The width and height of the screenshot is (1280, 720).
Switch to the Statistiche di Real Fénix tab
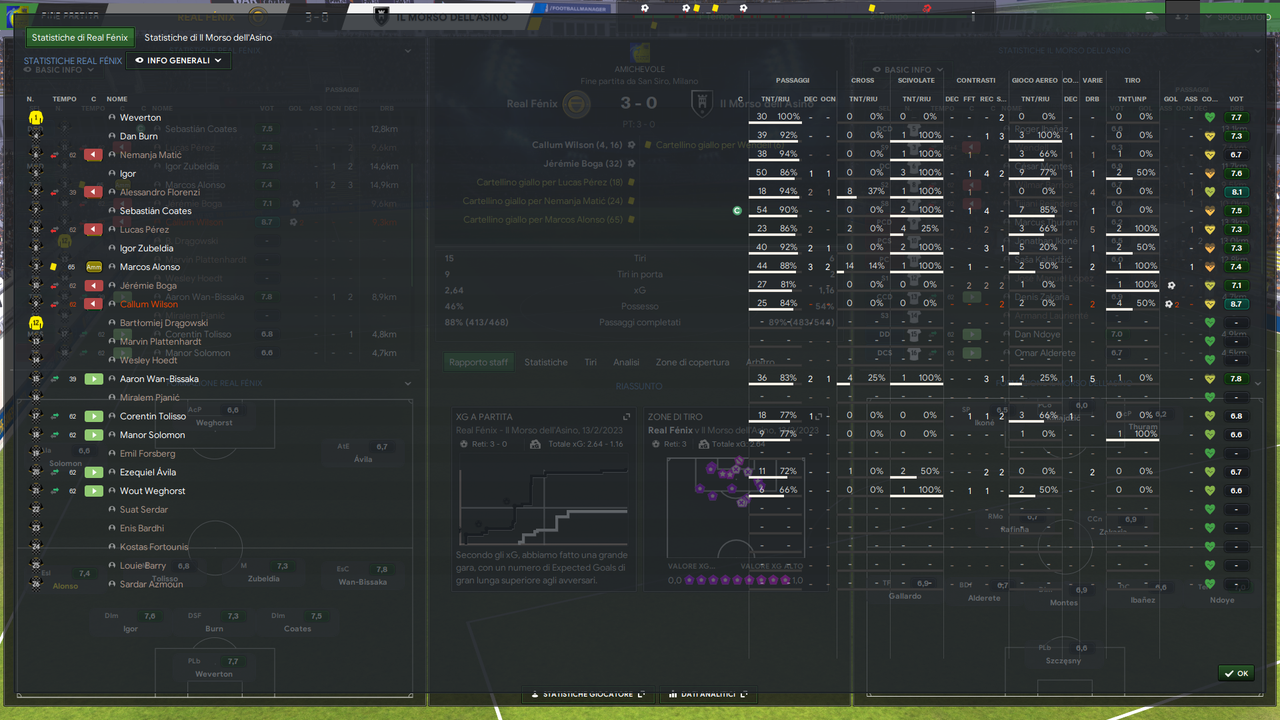pyautogui.click(x=80, y=38)
